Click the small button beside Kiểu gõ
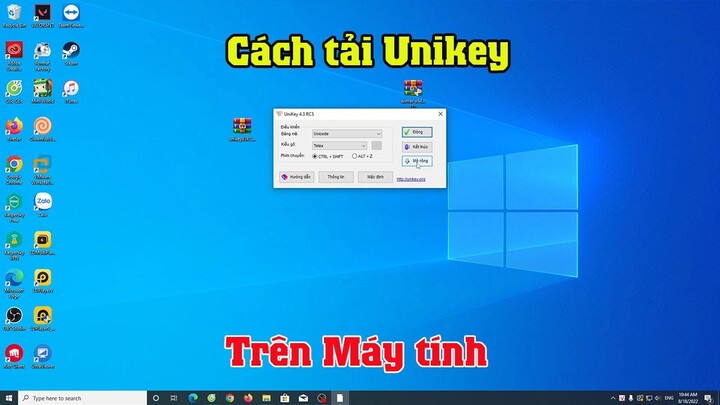The width and height of the screenshot is (720, 405). (x=377, y=146)
